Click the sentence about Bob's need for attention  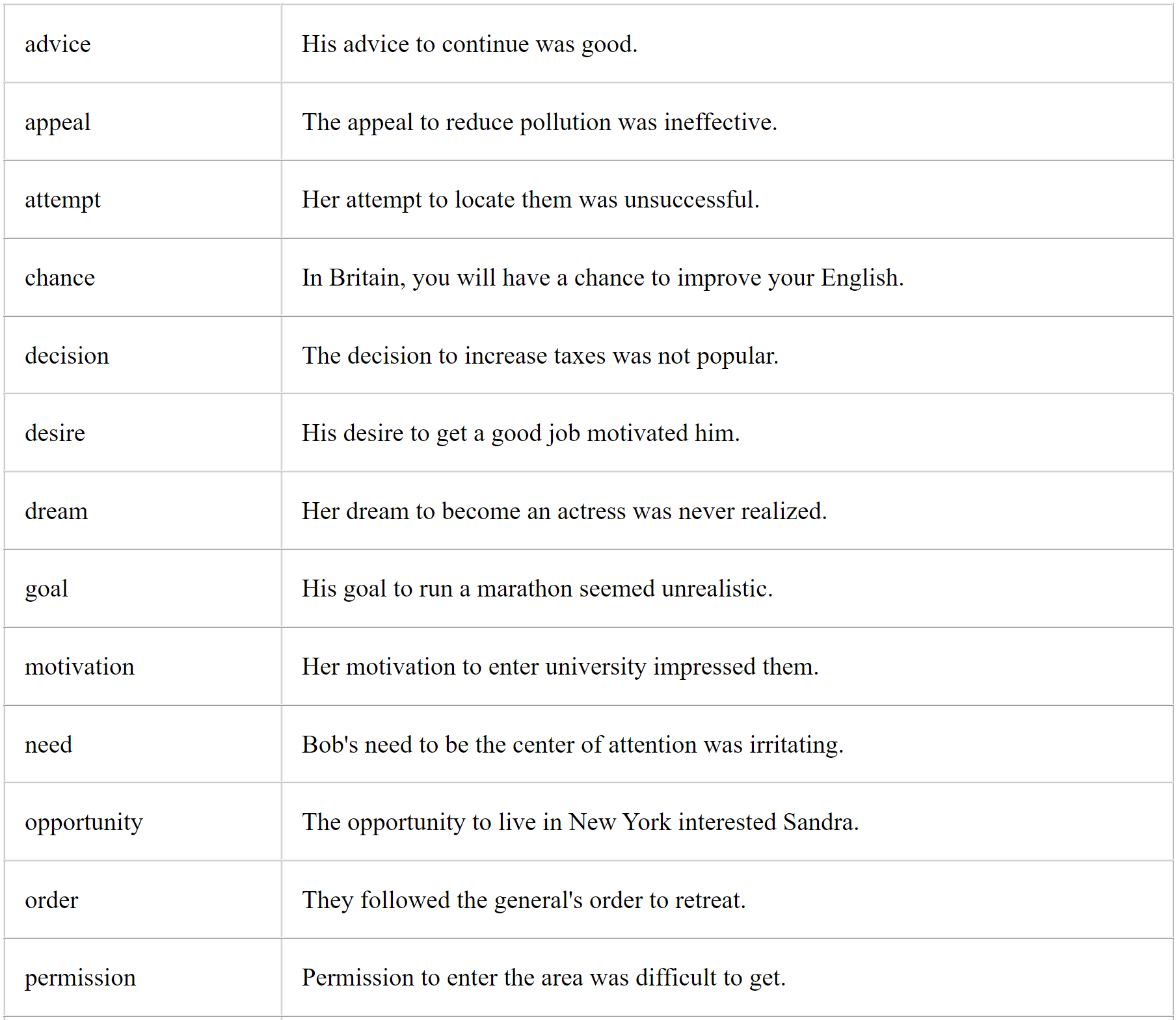[572, 745]
